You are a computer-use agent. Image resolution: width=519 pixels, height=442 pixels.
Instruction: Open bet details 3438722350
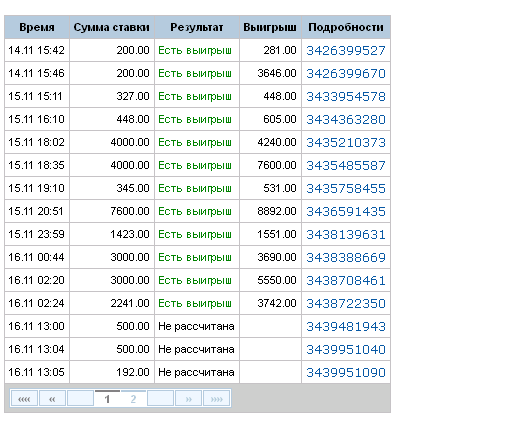(x=346, y=304)
